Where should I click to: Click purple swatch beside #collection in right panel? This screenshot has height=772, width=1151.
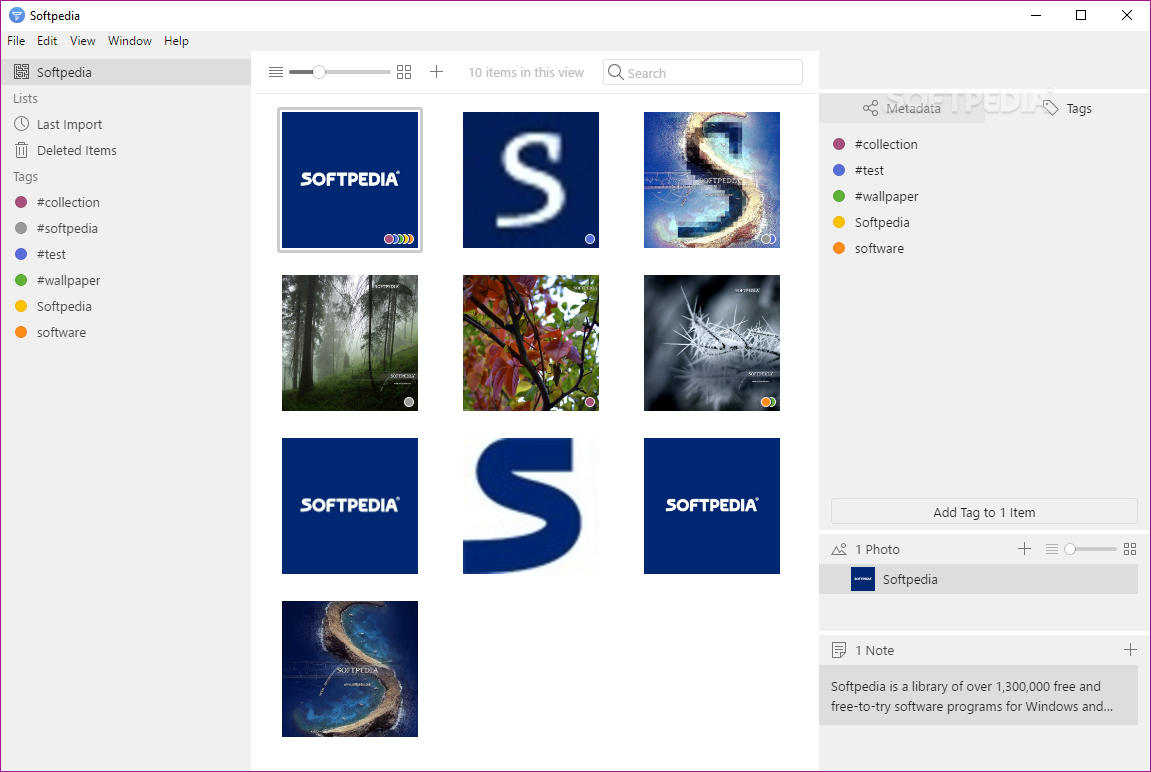(839, 145)
